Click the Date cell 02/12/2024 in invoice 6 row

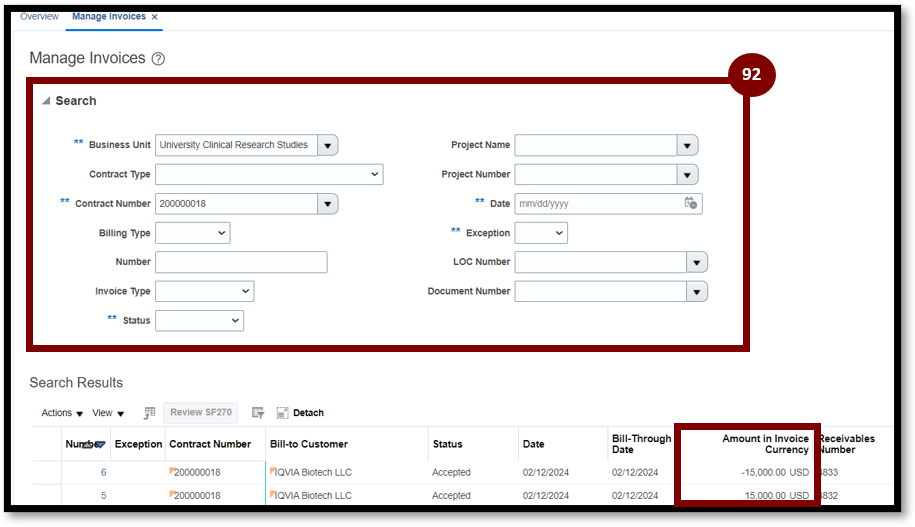click(x=546, y=473)
